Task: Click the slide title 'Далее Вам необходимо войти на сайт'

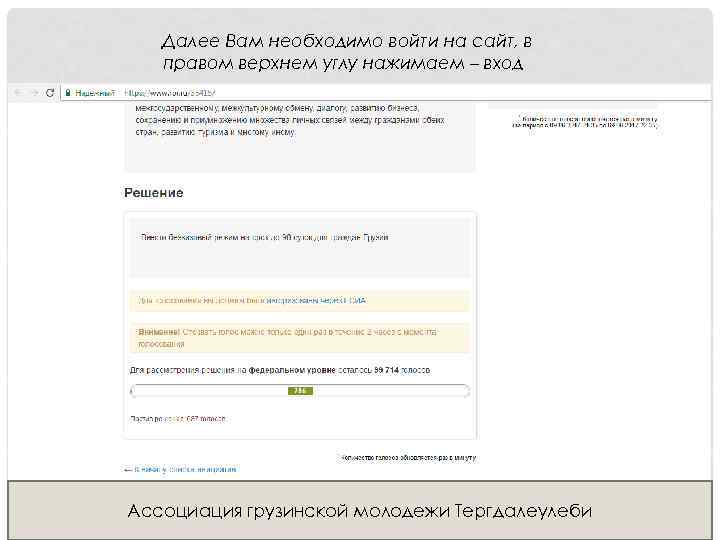Action: point(347,51)
